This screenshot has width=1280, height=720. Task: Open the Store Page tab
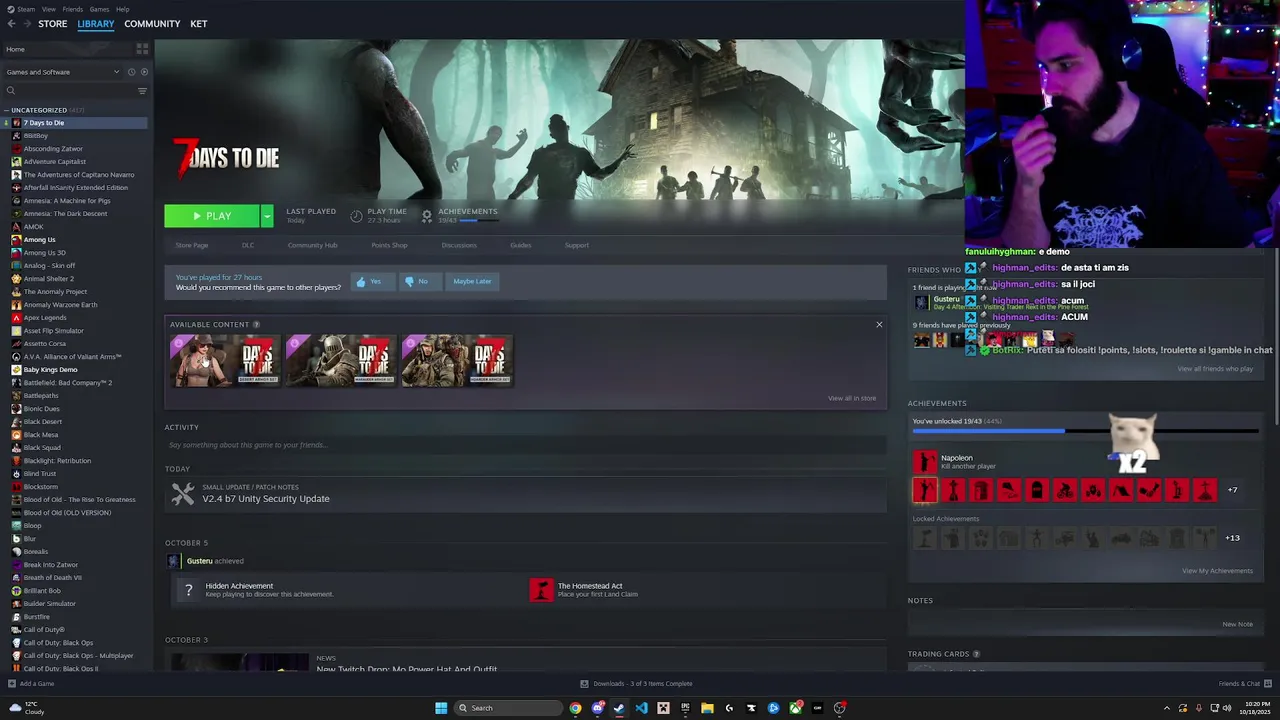click(x=192, y=245)
